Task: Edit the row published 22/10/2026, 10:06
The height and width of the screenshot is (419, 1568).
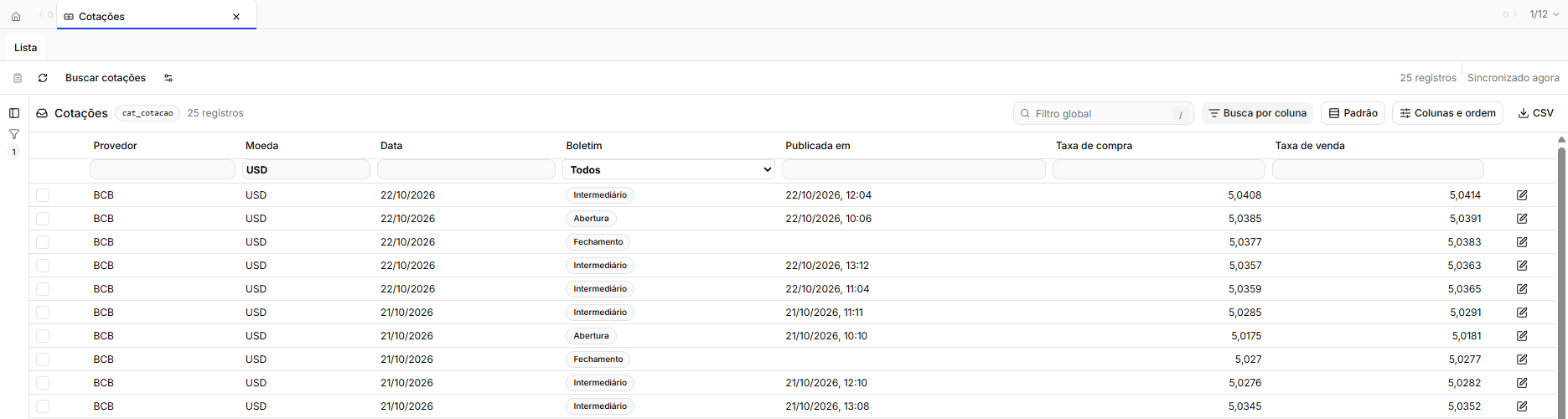Action: click(x=1522, y=218)
